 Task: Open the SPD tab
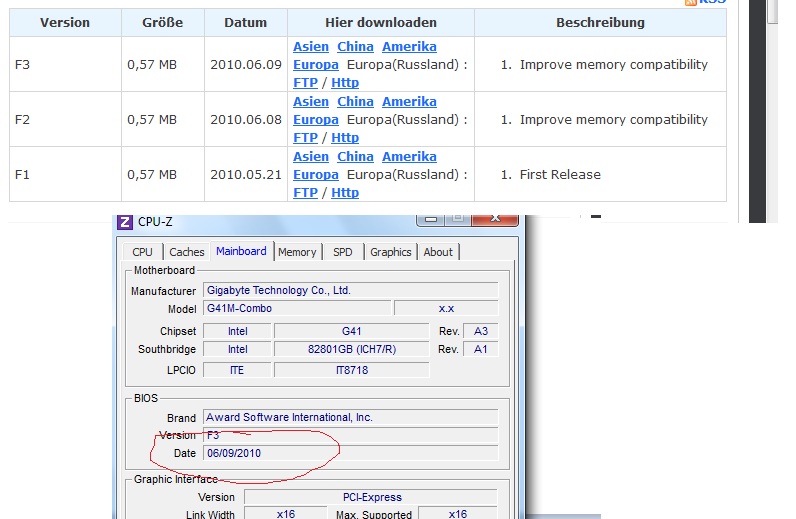click(343, 252)
